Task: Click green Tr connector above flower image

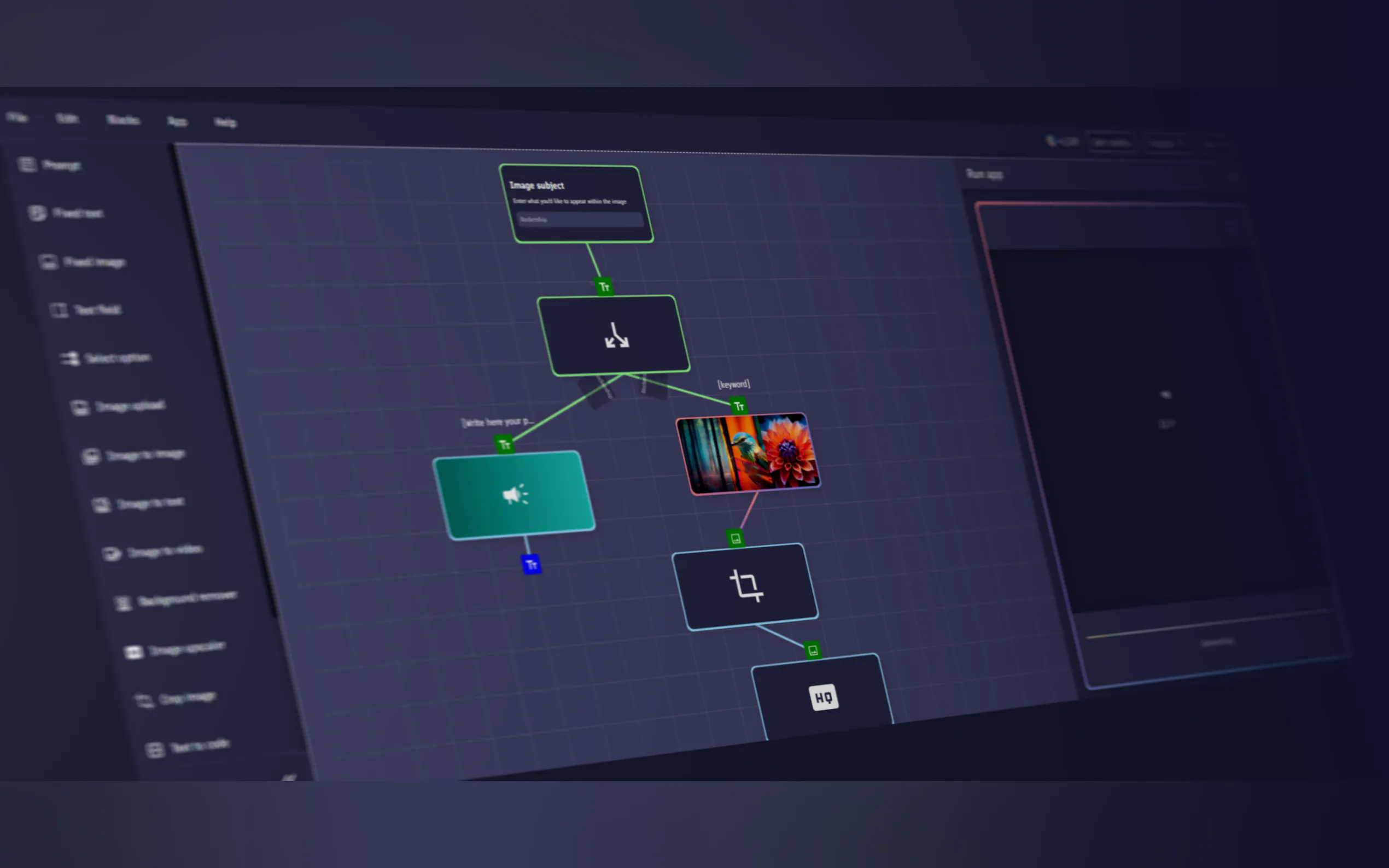Action: coord(738,406)
